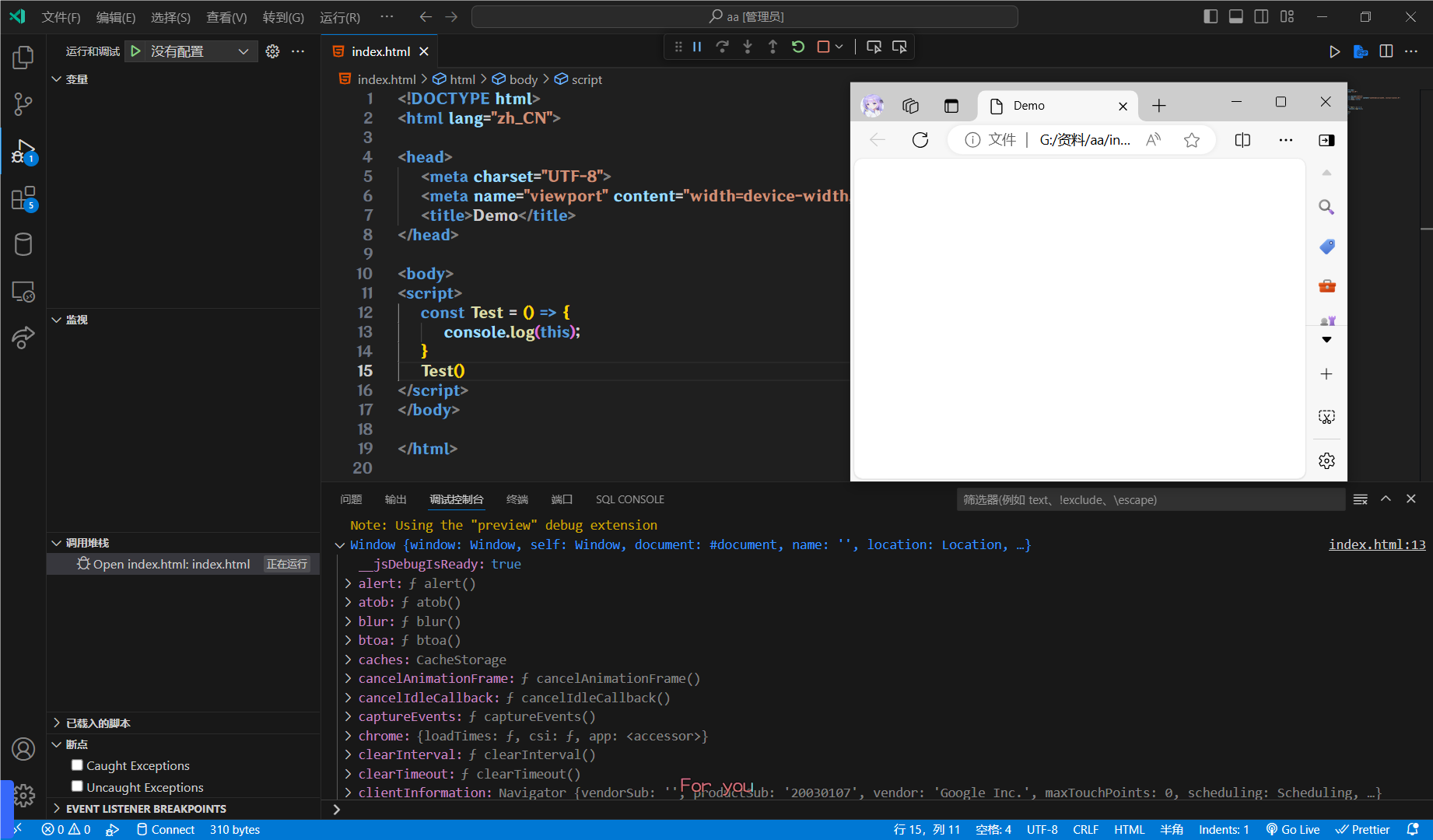Enable Uncaught Exceptions breakpoint
This screenshot has width=1433, height=840.
point(77,786)
